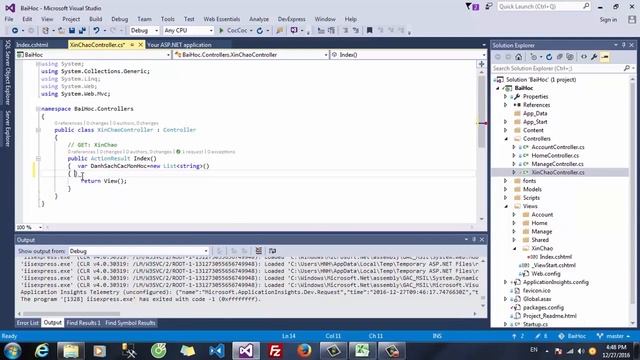This screenshot has height=360, width=640.
Task: Click BaiHoc repository in status bar
Action: [x=572, y=336]
